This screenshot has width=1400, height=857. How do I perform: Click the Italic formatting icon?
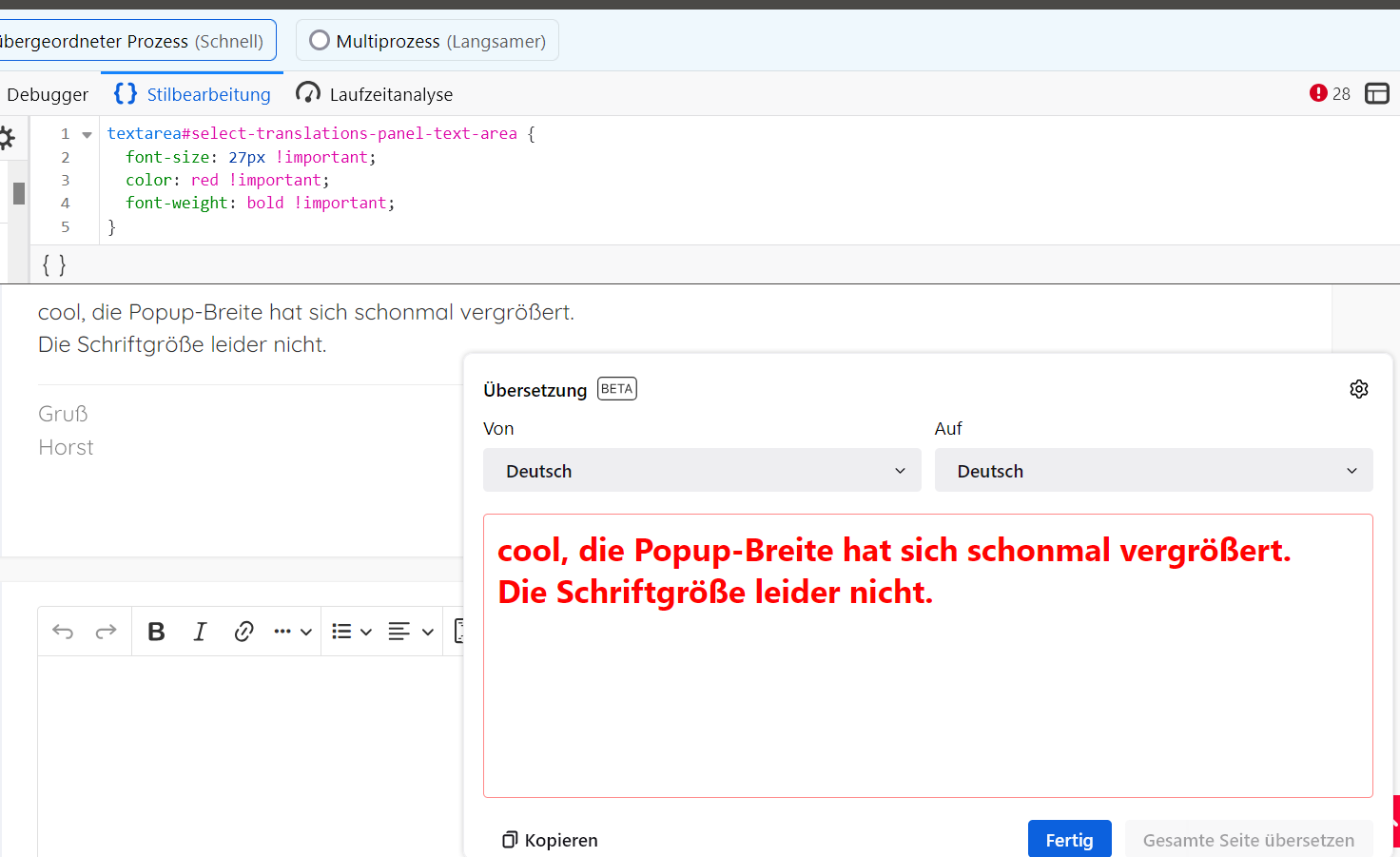pyautogui.click(x=200, y=632)
